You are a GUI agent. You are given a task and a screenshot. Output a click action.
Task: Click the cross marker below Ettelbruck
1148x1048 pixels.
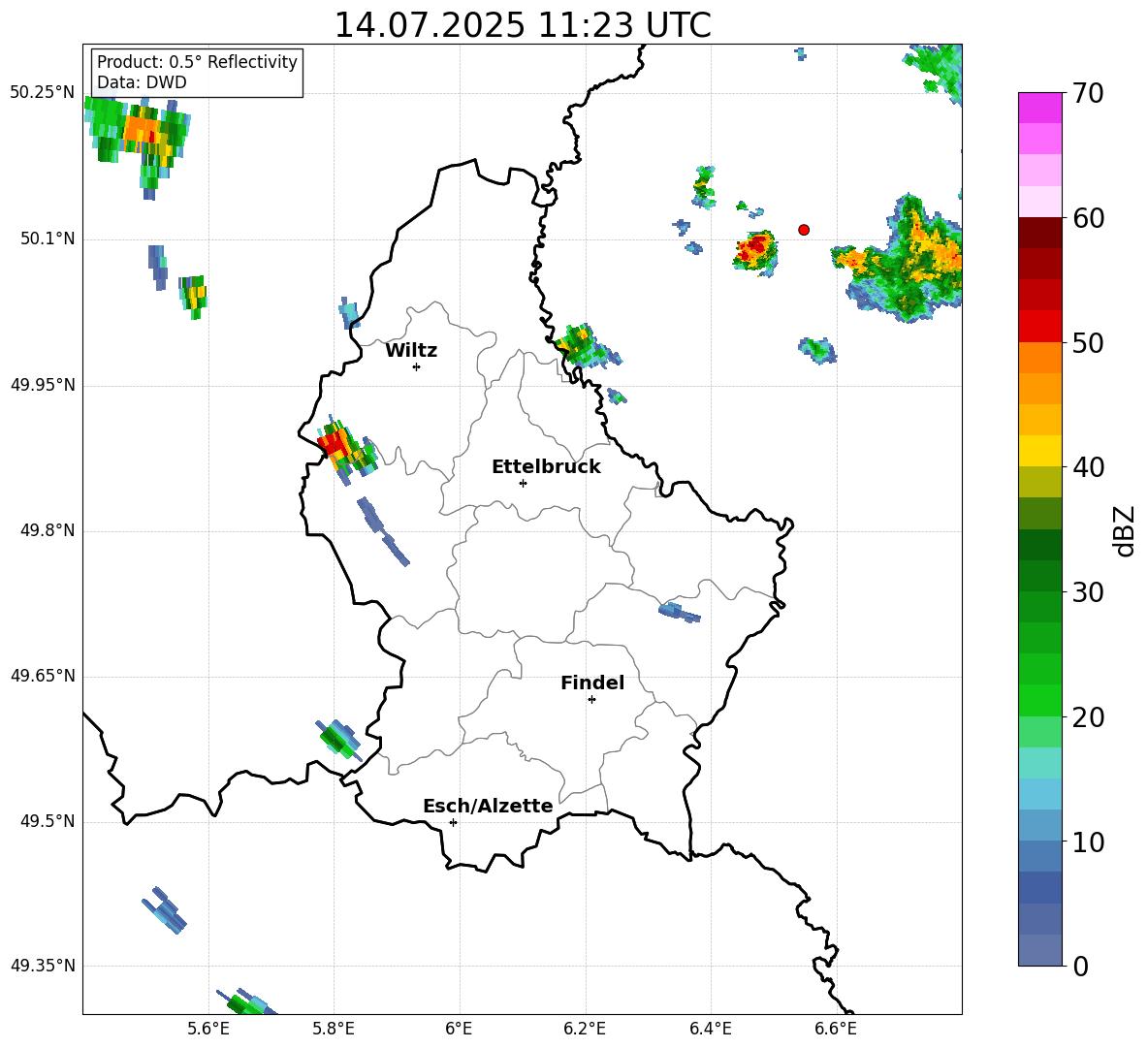[x=523, y=483]
